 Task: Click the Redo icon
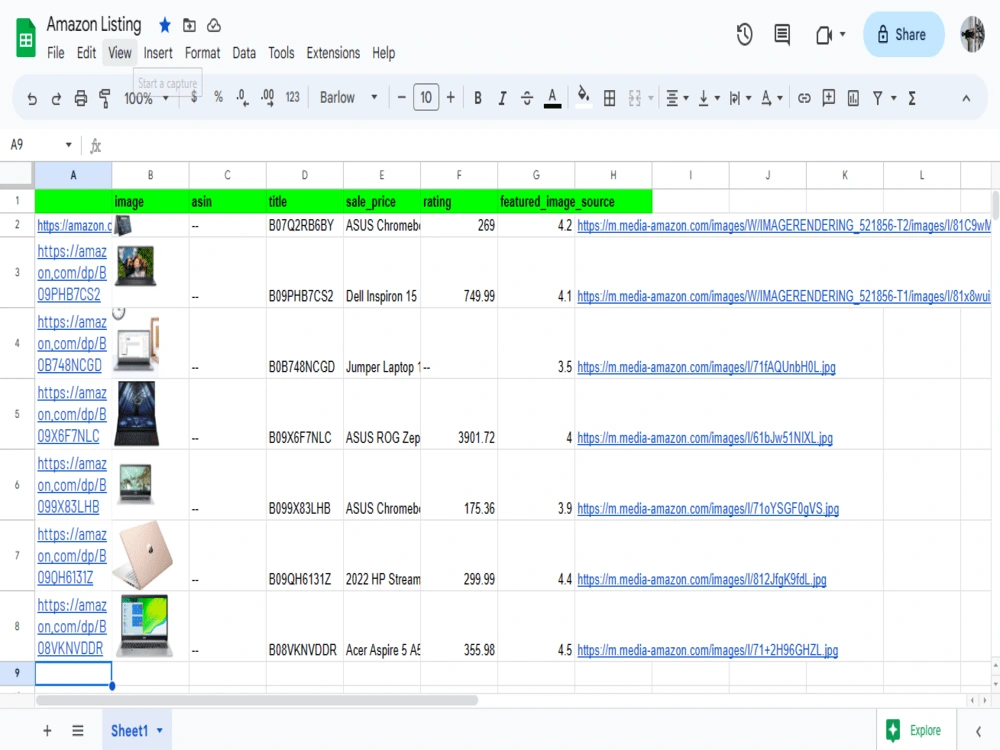56,98
